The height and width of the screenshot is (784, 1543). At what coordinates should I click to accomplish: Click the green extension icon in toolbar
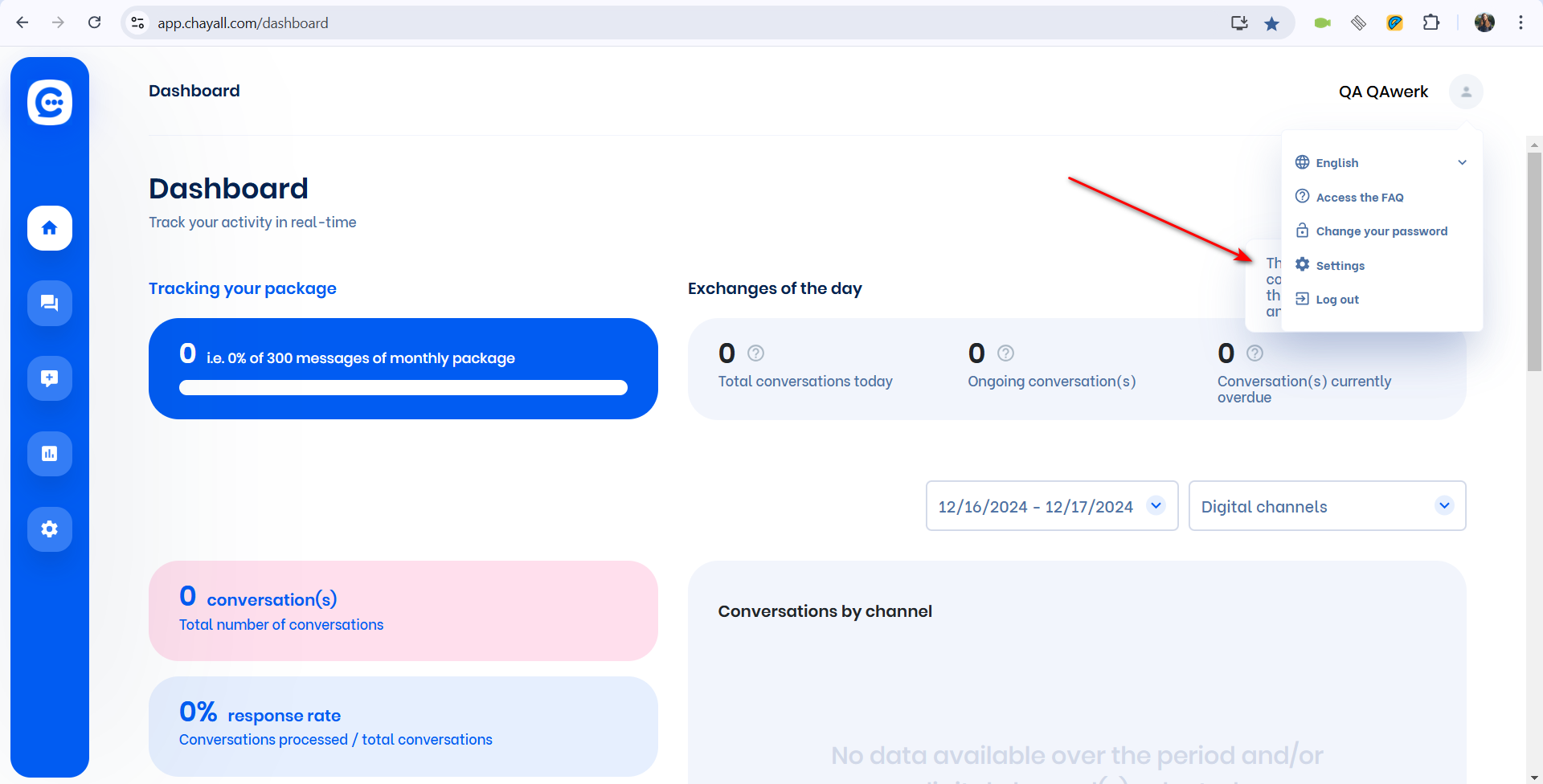pos(1322,22)
